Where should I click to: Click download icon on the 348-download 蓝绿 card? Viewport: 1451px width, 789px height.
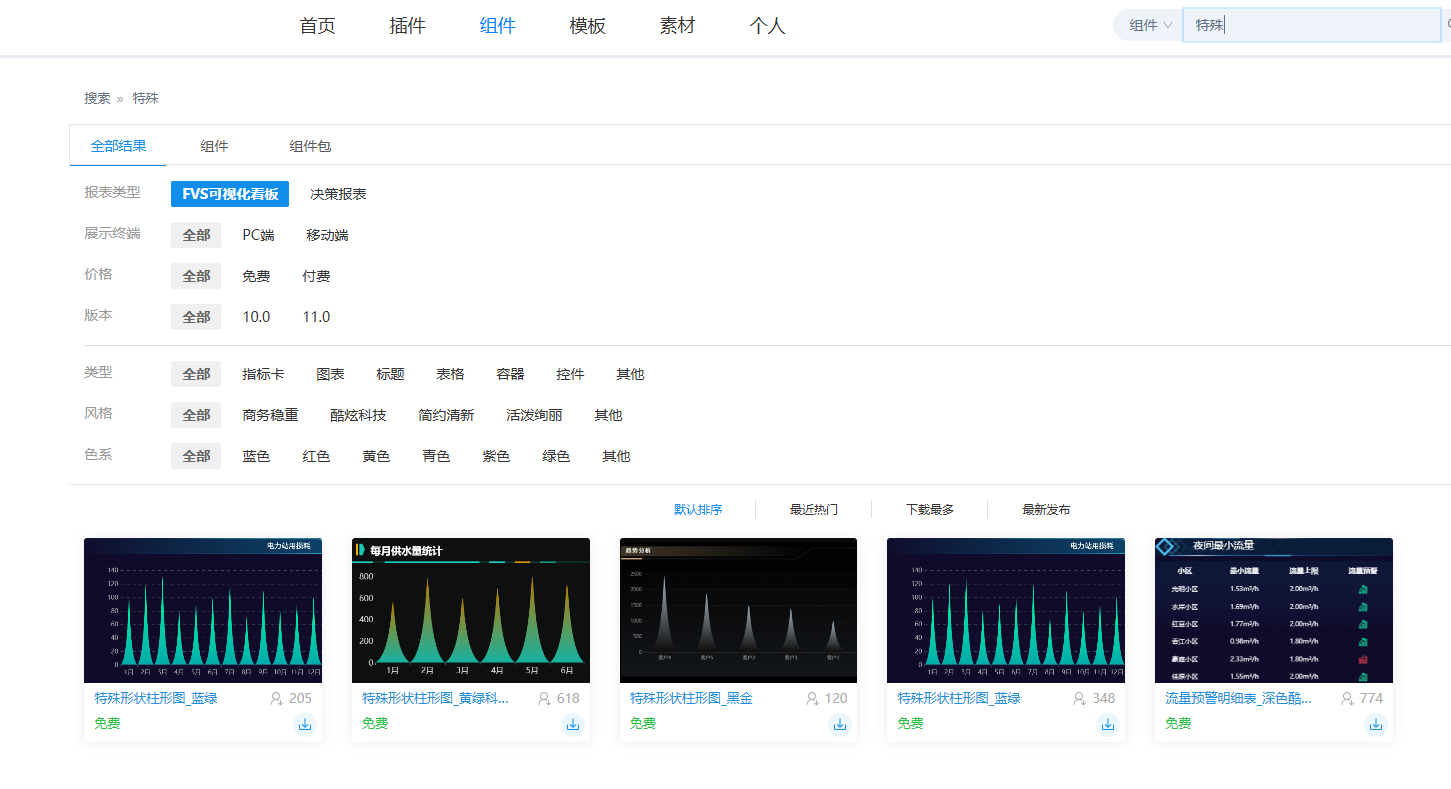(1108, 724)
